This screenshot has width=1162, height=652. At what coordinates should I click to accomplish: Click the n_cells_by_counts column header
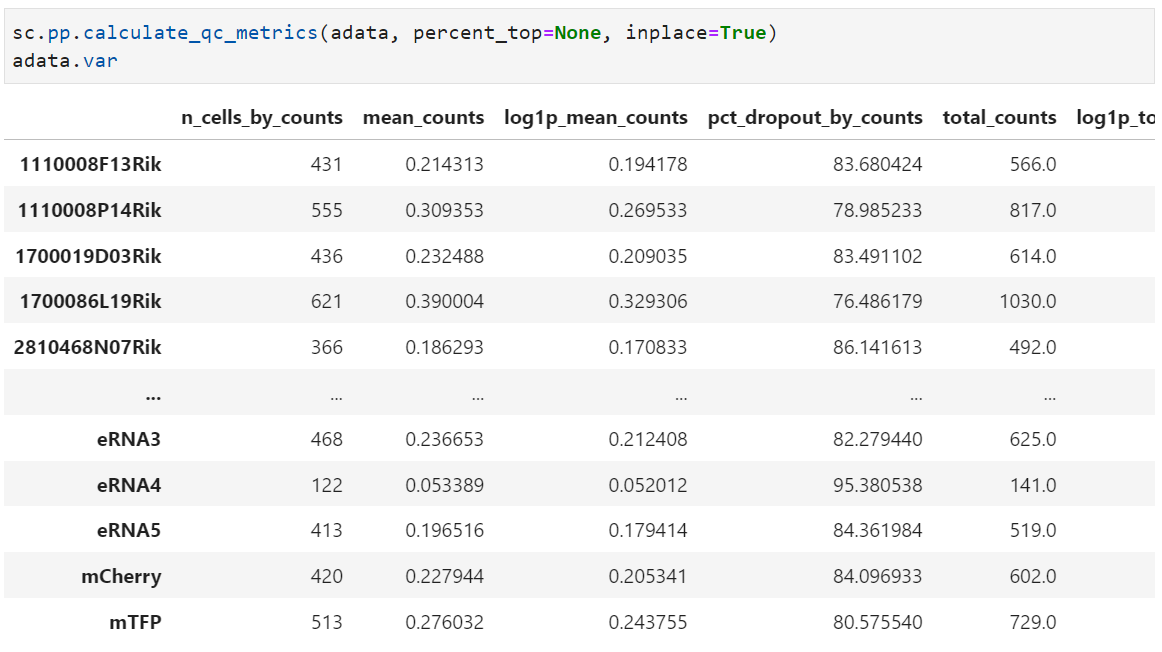(x=264, y=117)
